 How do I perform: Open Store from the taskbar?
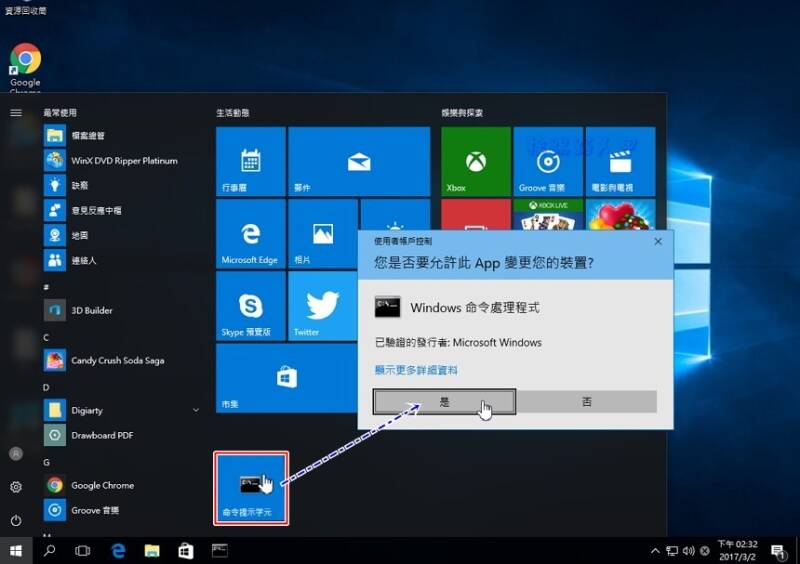[186, 551]
